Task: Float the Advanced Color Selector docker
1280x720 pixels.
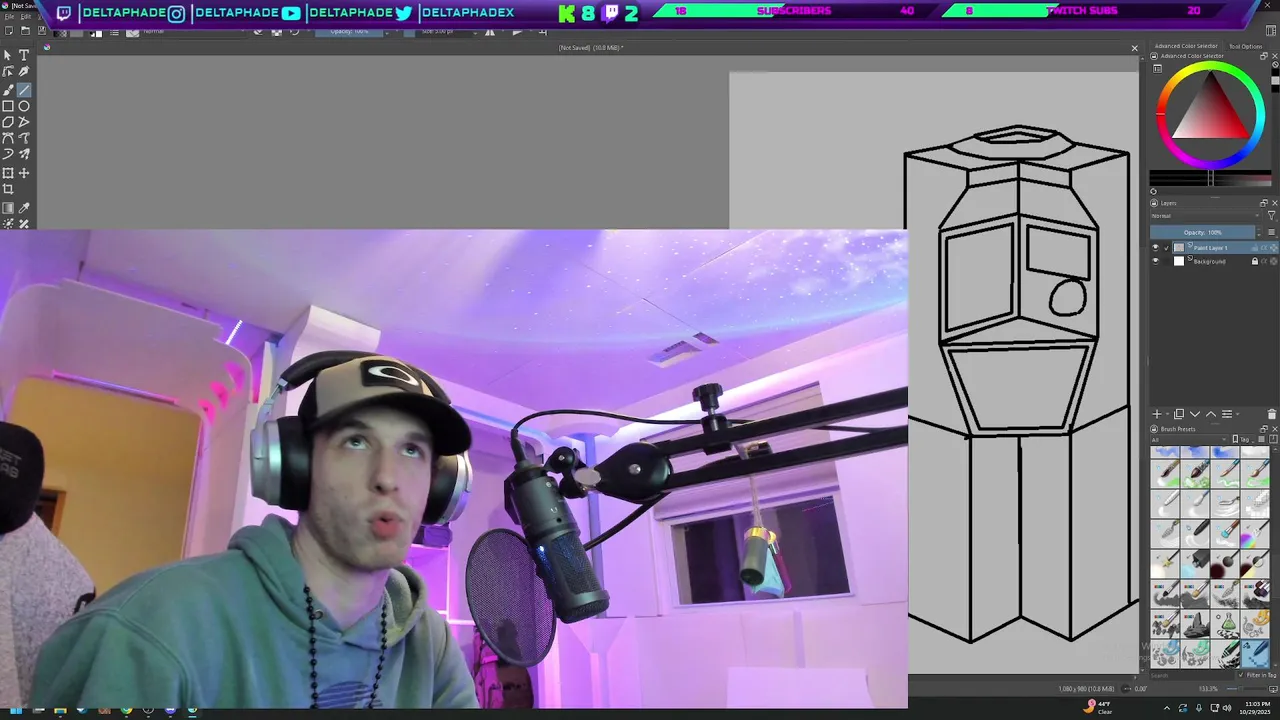Action: [x=1263, y=56]
